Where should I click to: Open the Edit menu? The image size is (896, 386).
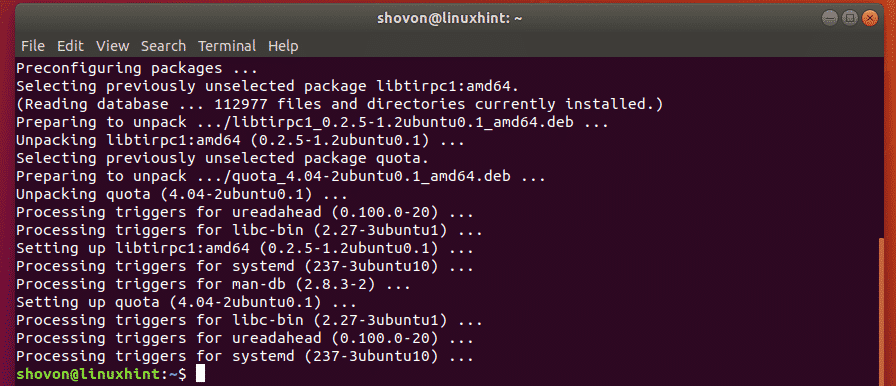tap(70, 46)
